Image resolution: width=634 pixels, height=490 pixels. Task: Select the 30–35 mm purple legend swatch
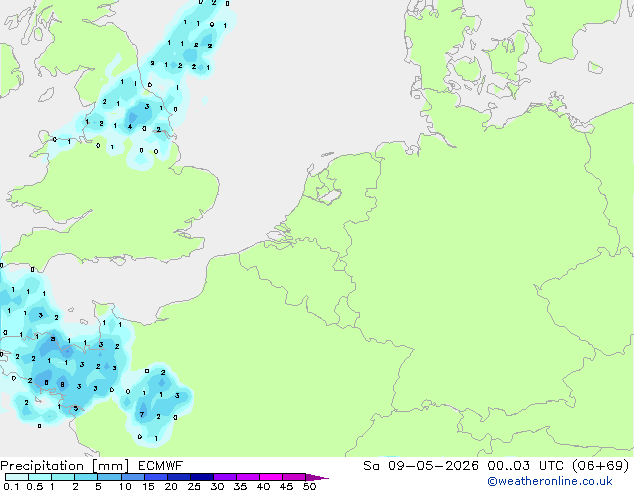[225, 477]
